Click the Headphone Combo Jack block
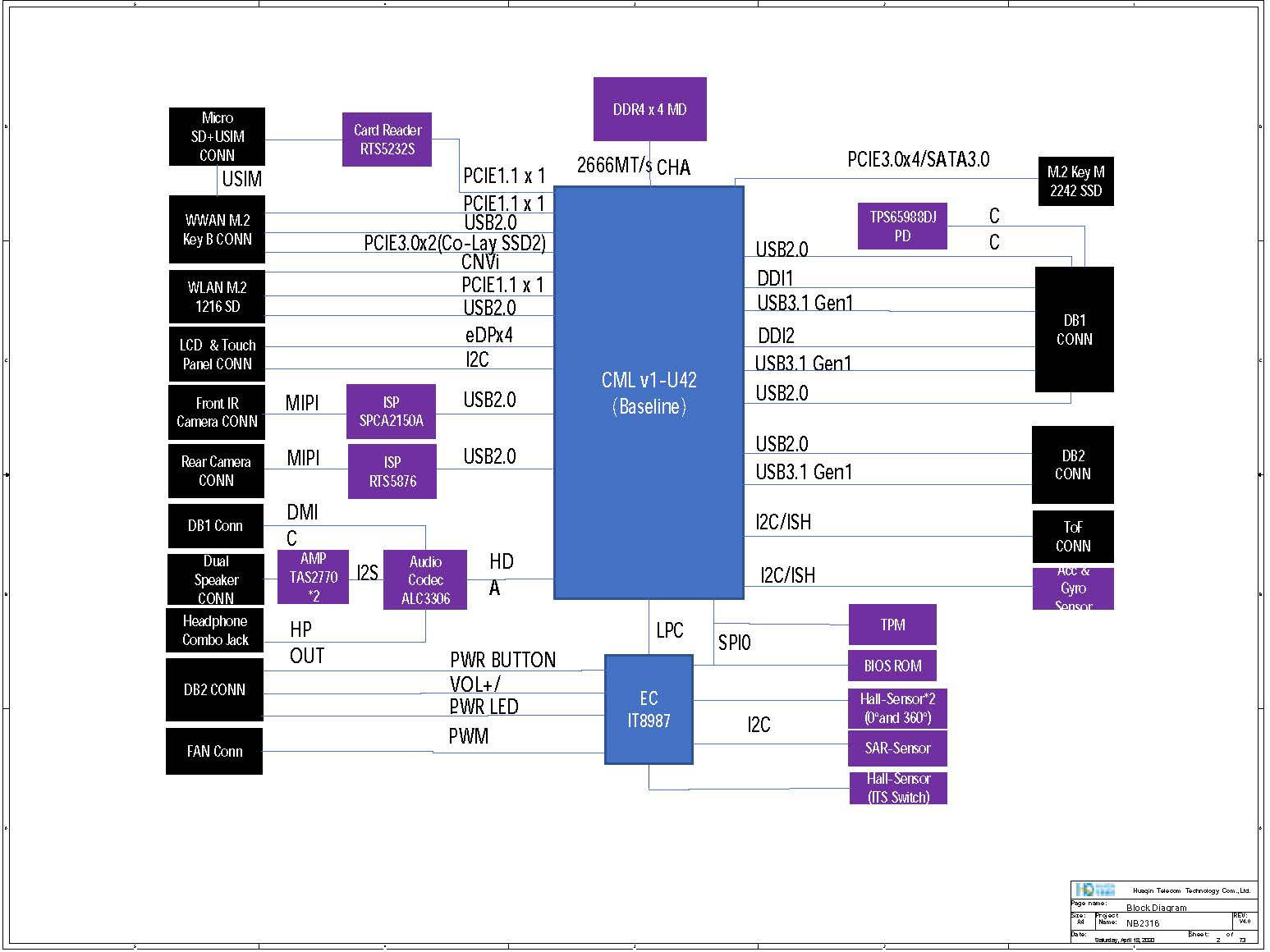Image resolution: width=1270 pixels, height=952 pixels. (214, 629)
